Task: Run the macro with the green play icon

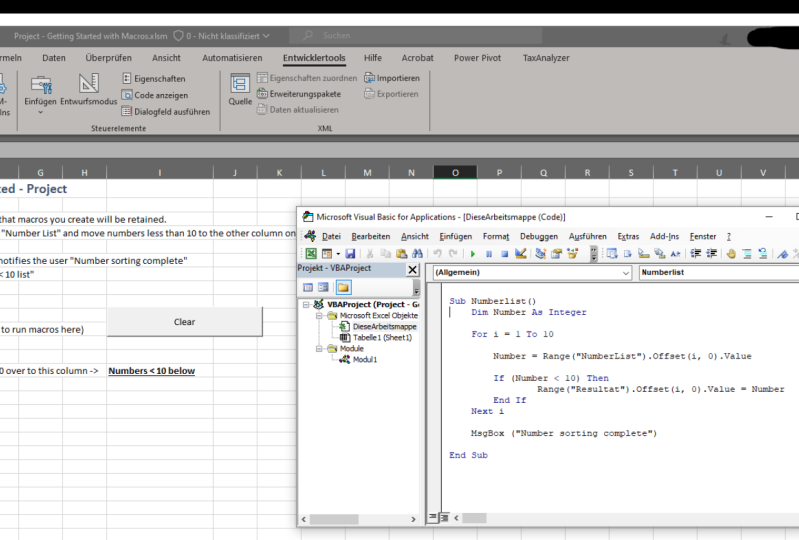Action: tap(473, 254)
